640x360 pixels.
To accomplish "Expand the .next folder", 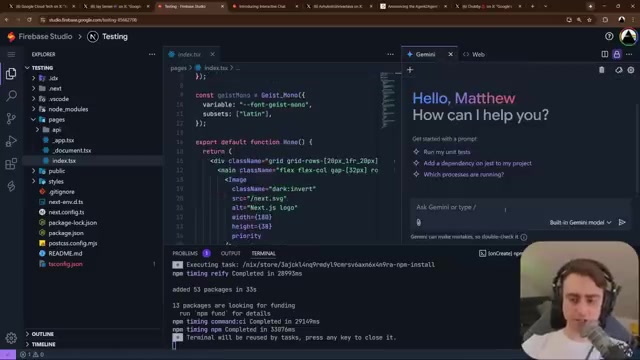I will [33, 88].
